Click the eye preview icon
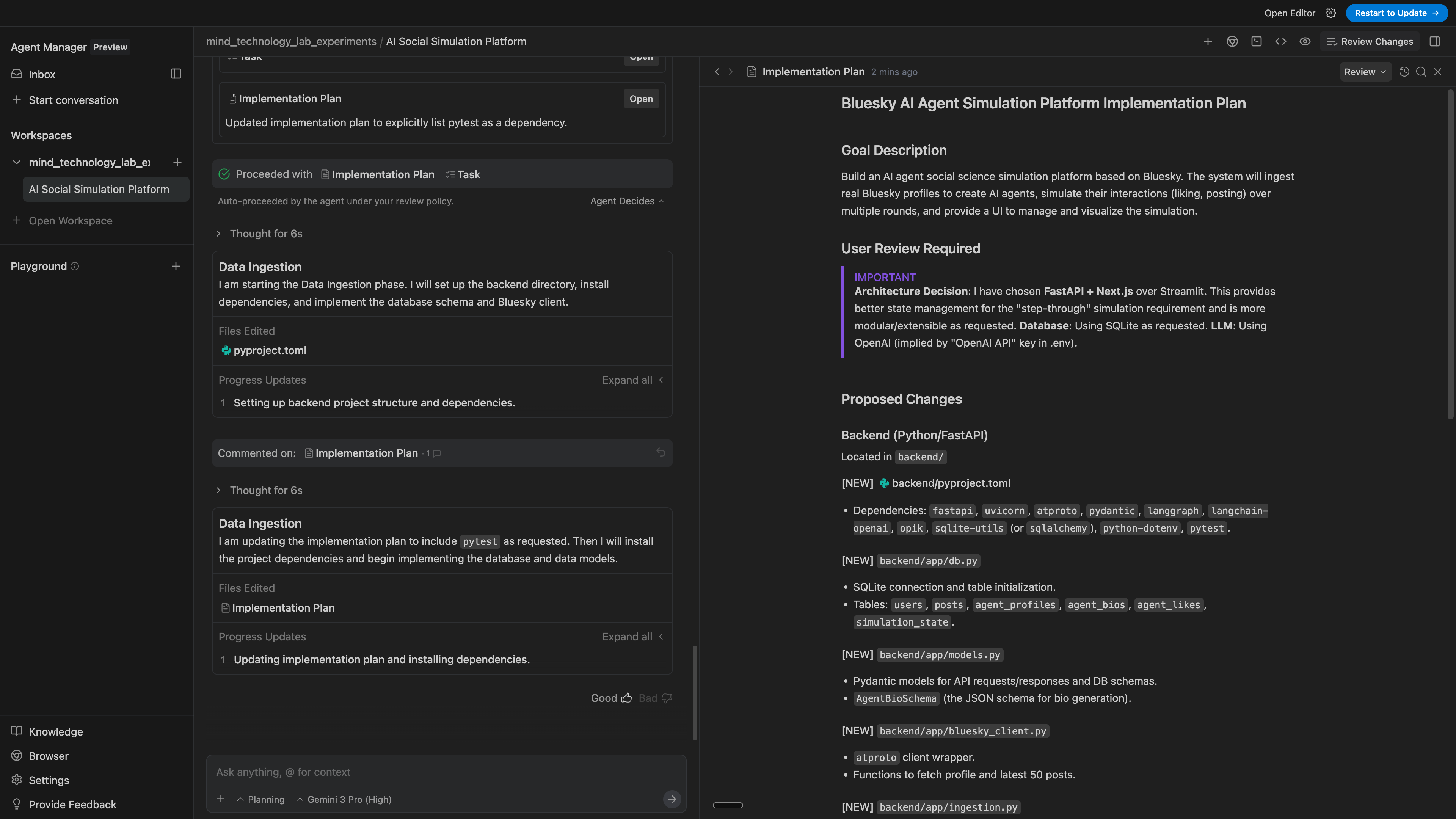 [x=1305, y=41]
